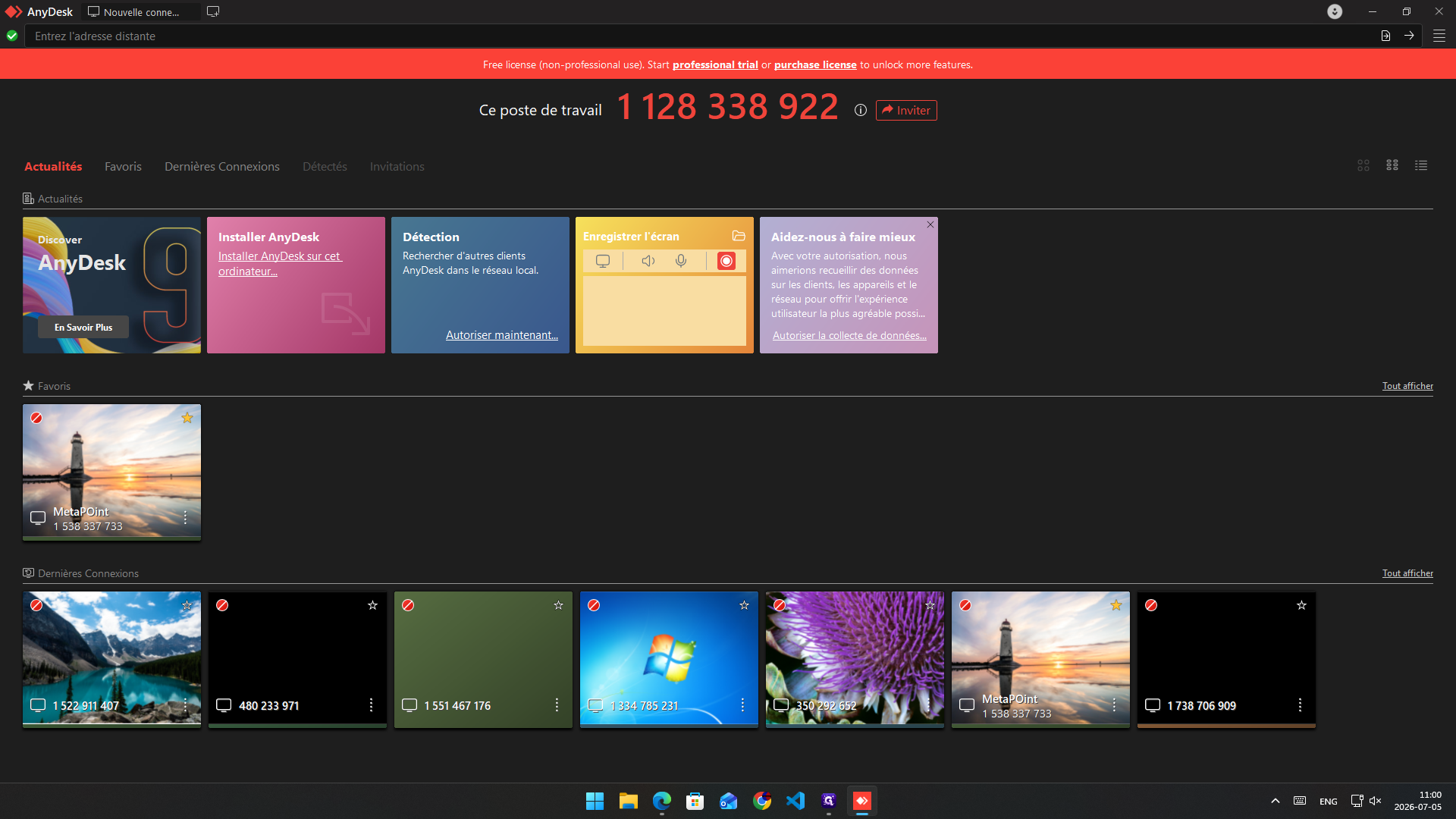Select the Favoris tab
This screenshot has width=1456, height=819.
pyautogui.click(x=123, y=166)
